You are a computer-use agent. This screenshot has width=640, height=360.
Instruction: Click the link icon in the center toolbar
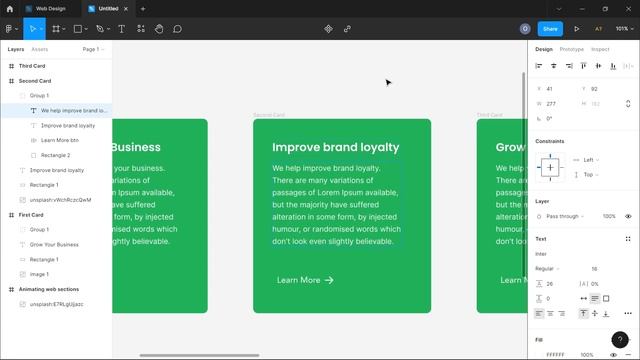point(347,29)
